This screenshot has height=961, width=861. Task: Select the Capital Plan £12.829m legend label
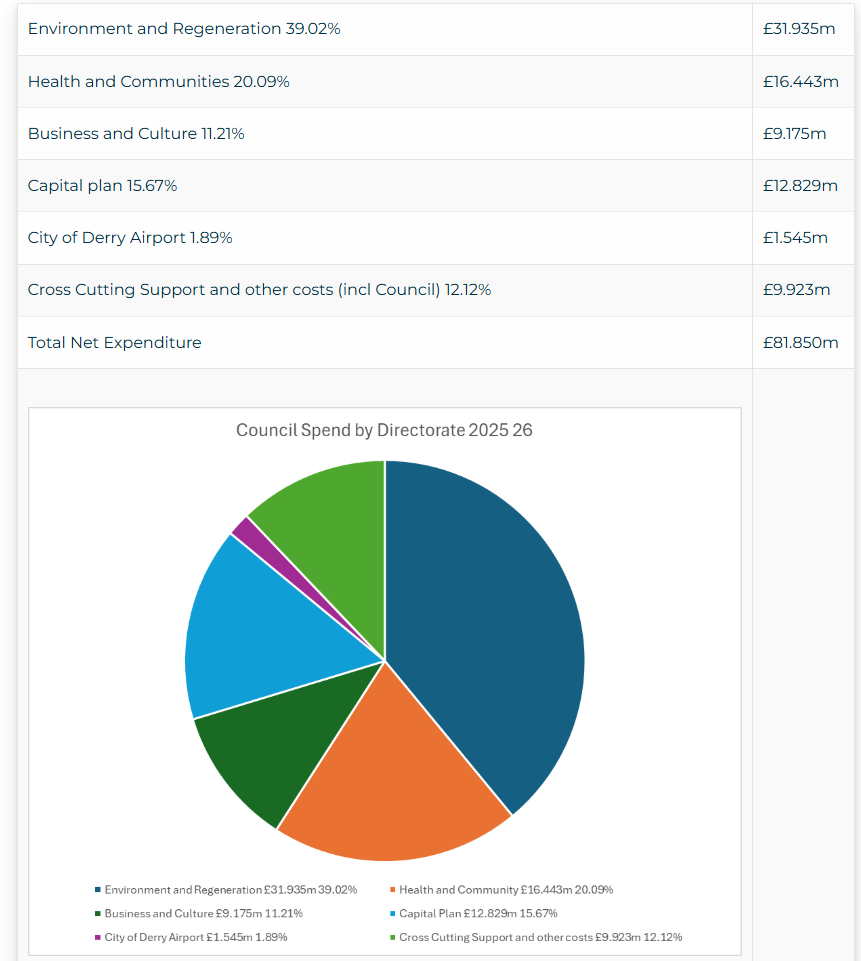click(478, 913)
